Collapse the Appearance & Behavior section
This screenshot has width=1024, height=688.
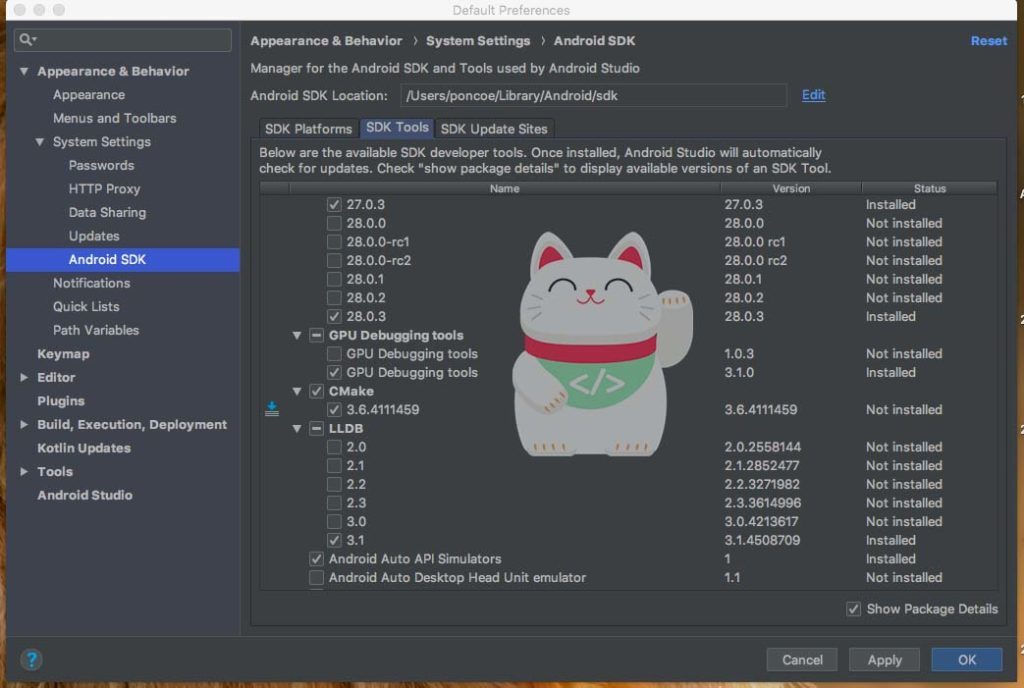24,71
